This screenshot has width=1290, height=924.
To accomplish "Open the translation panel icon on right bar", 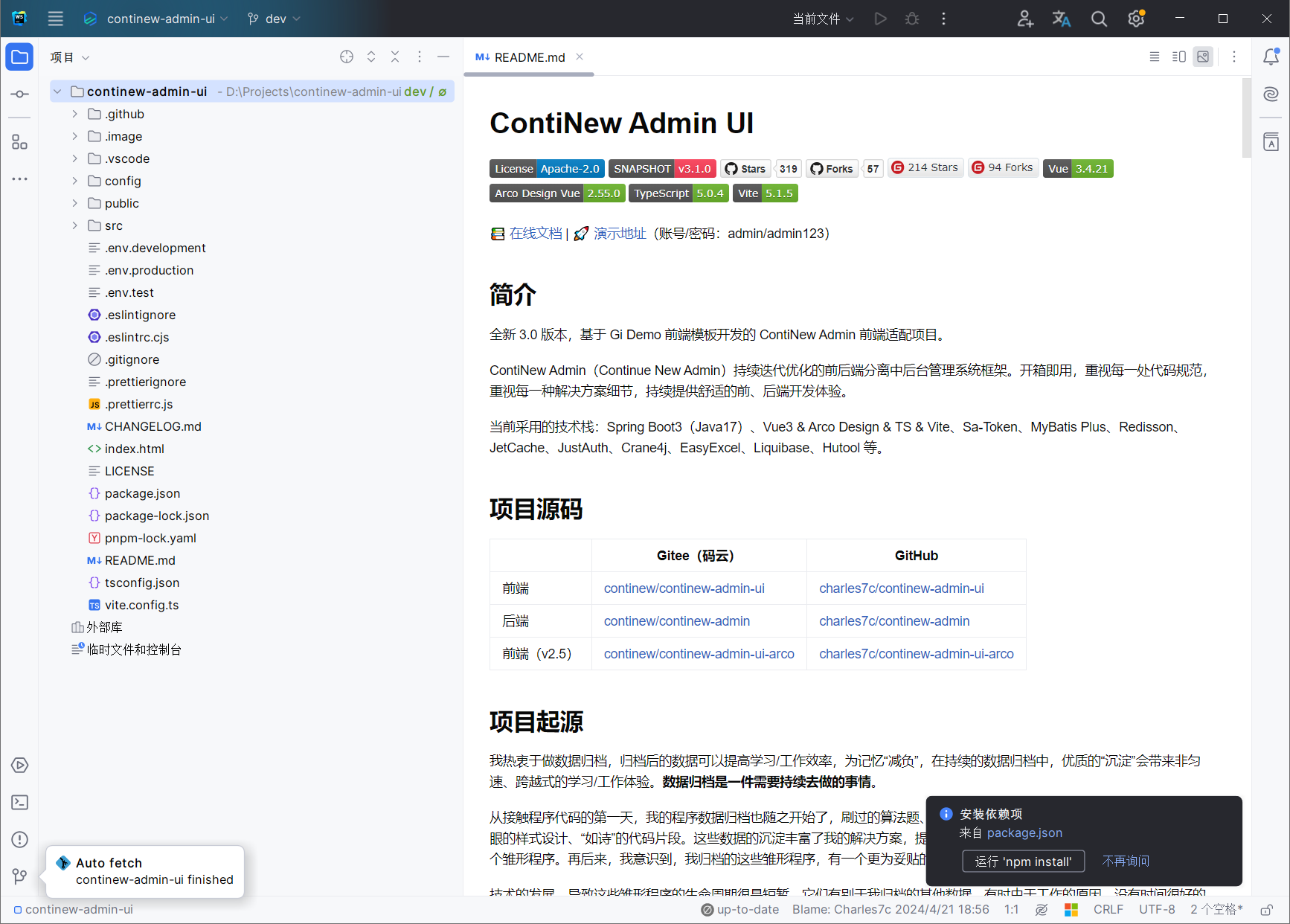I will pyautogui.click(x=1271, y=142).
